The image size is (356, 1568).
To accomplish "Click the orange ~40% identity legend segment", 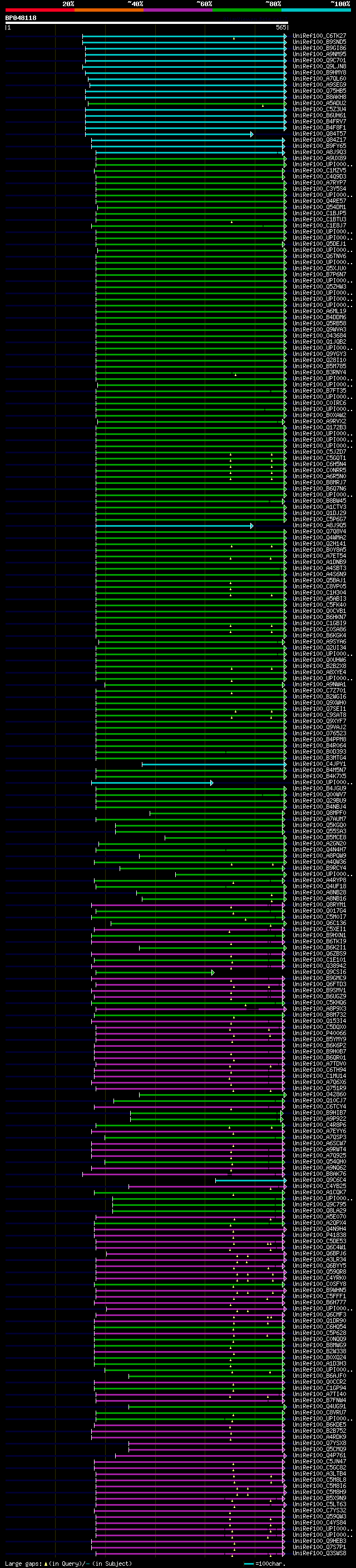I will (109, 10).
